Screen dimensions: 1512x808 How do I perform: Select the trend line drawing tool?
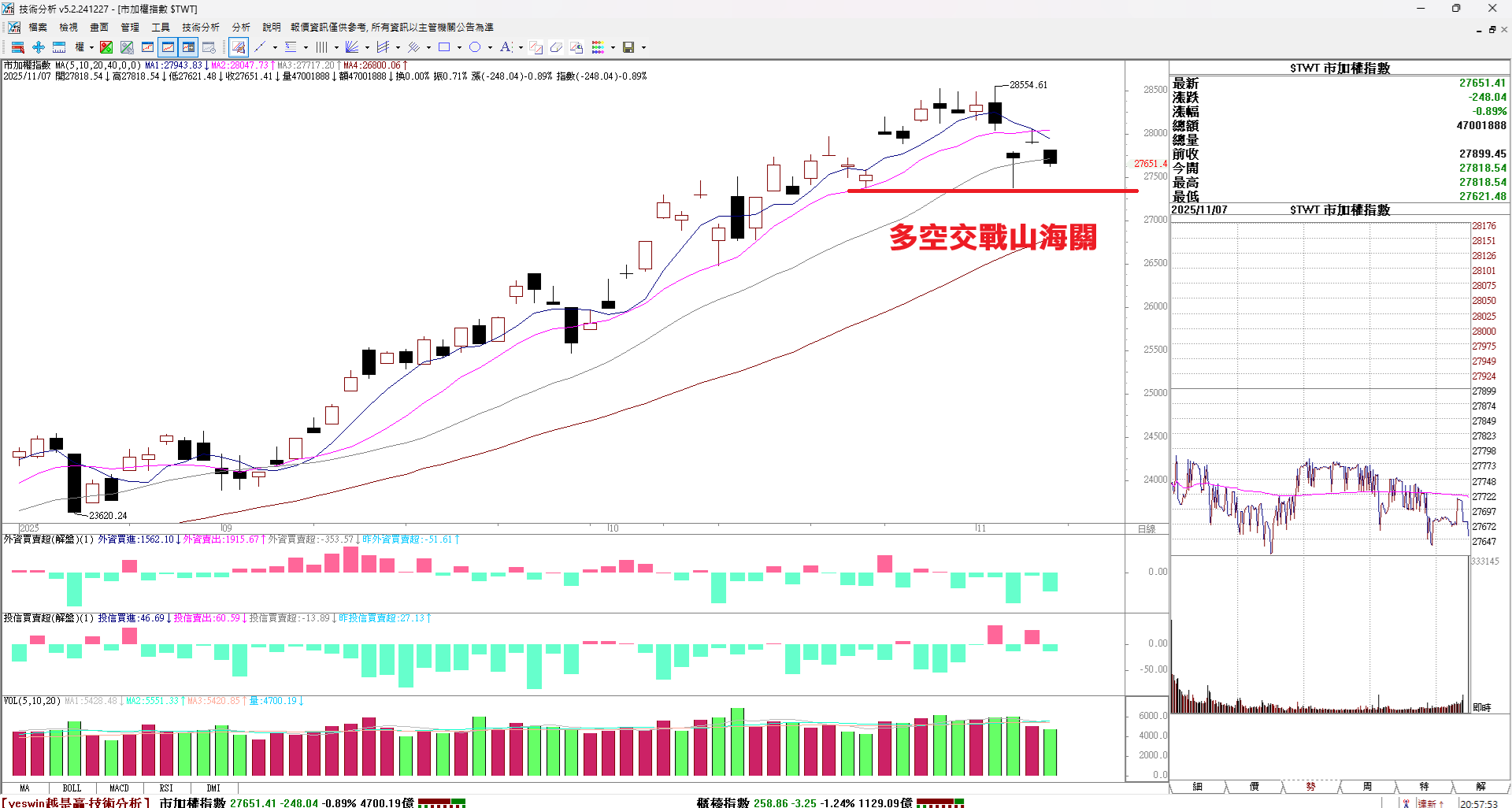click(x=260, y=47)
